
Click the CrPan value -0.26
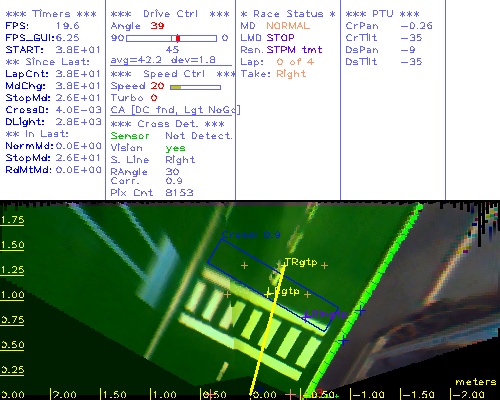[417, 26]
